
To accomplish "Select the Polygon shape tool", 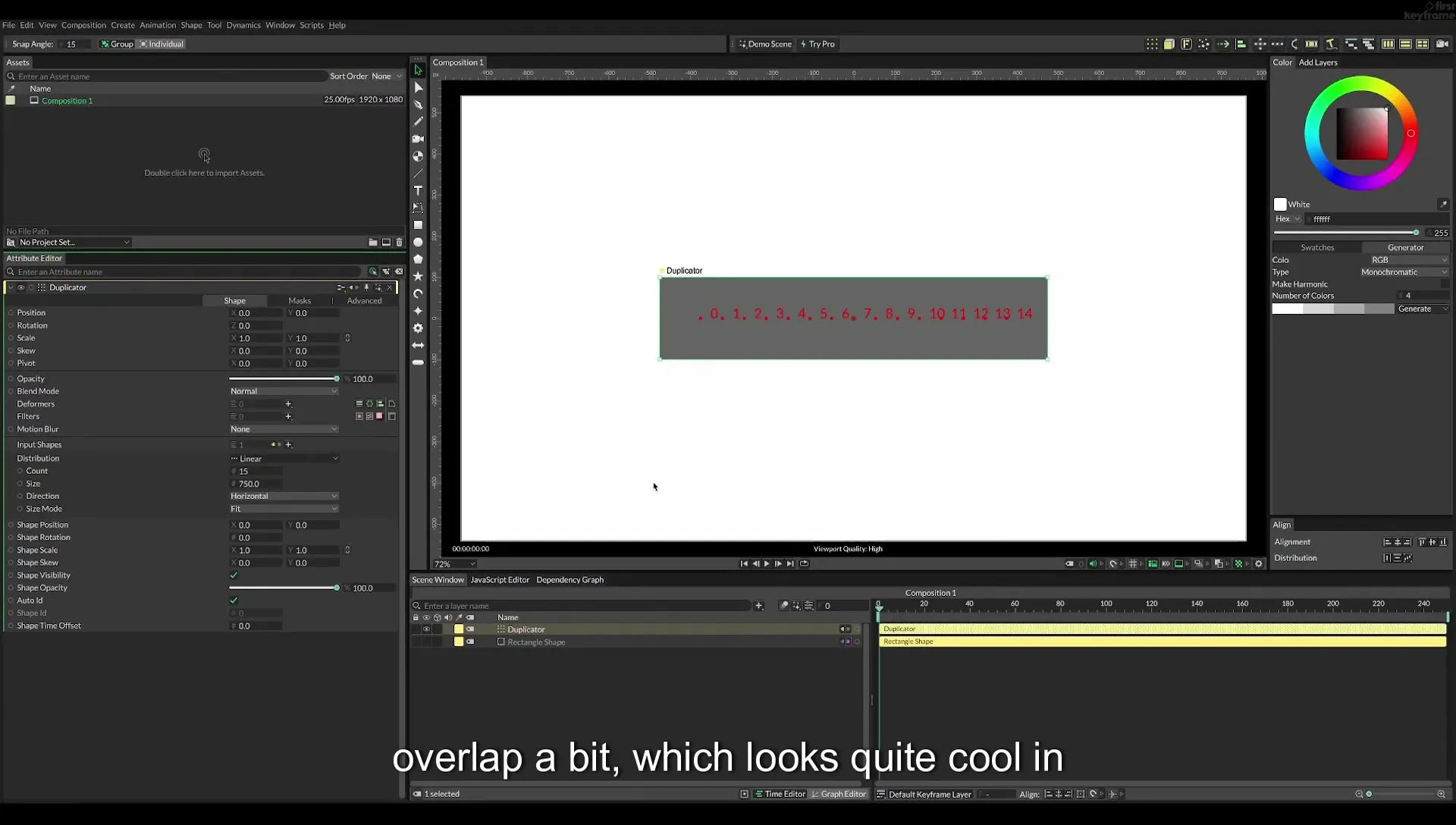I will tap(418, 259).
